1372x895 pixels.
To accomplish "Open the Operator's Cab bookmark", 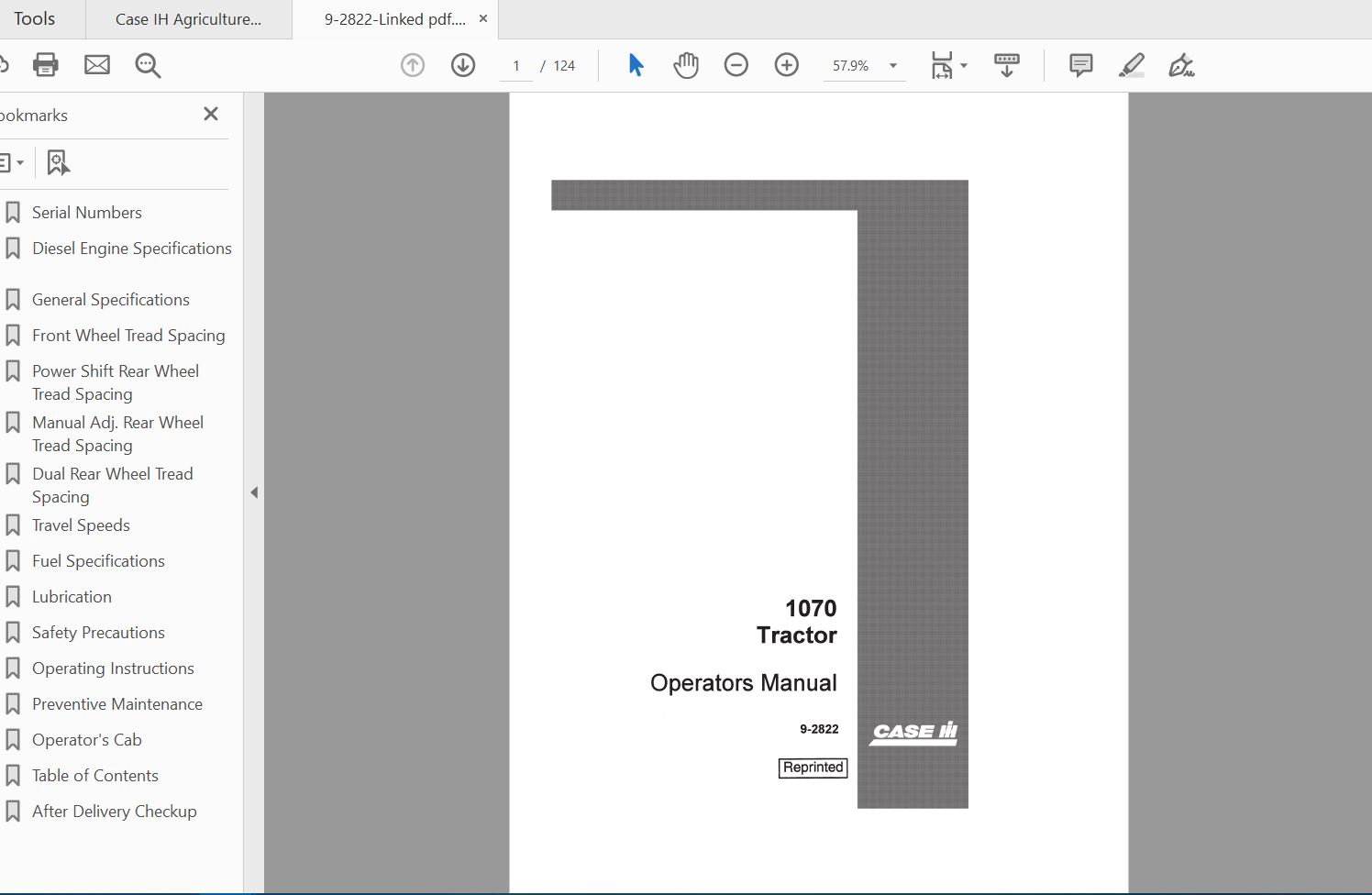I will (87, 740).
